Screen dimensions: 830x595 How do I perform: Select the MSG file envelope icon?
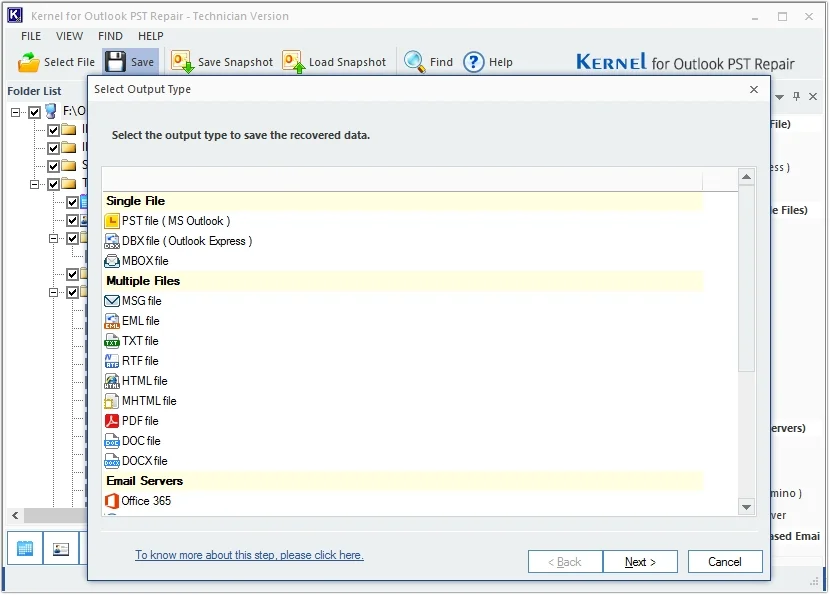click(112, 301)
